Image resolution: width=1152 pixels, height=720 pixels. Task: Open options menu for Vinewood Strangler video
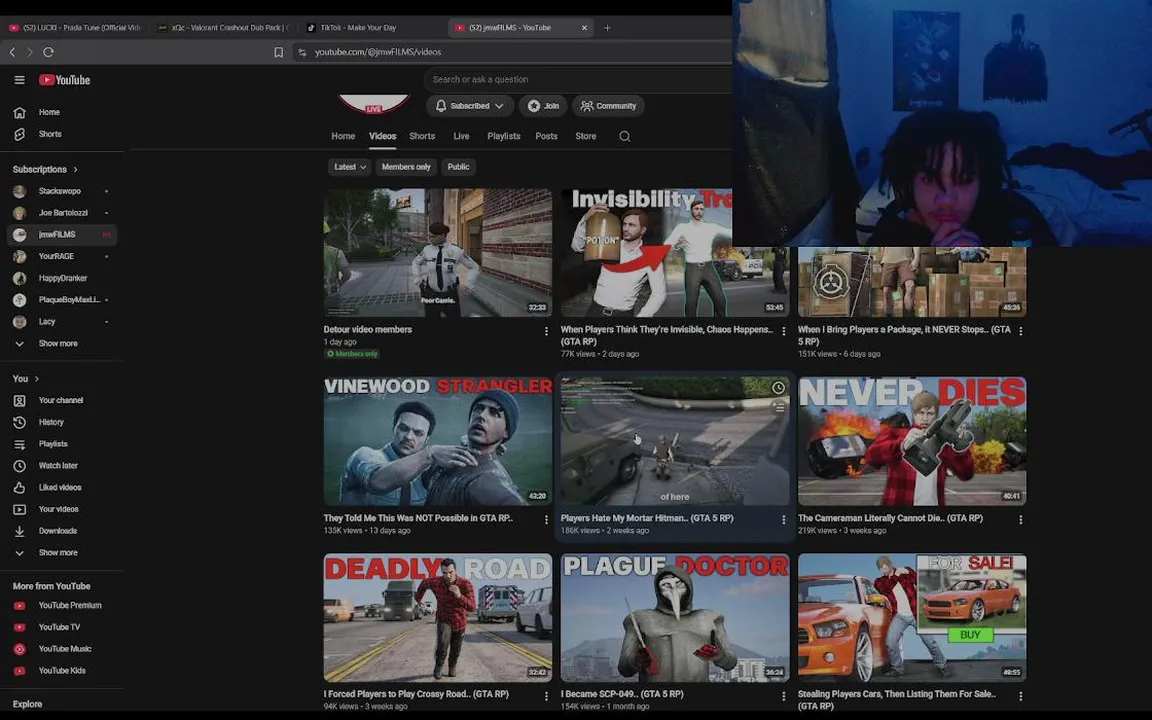[x=546, y=519]
